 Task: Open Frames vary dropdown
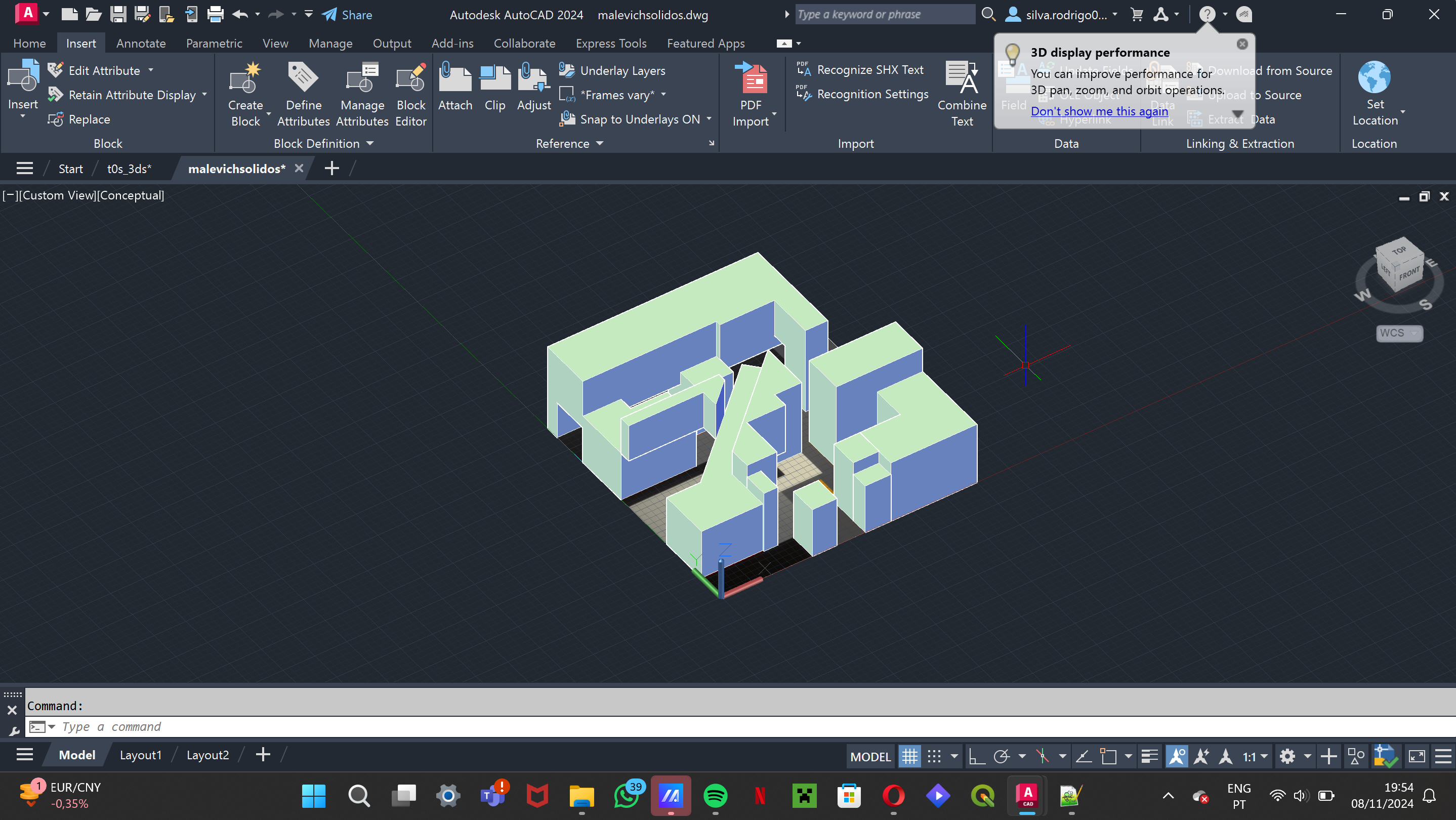tap(663, 94)
